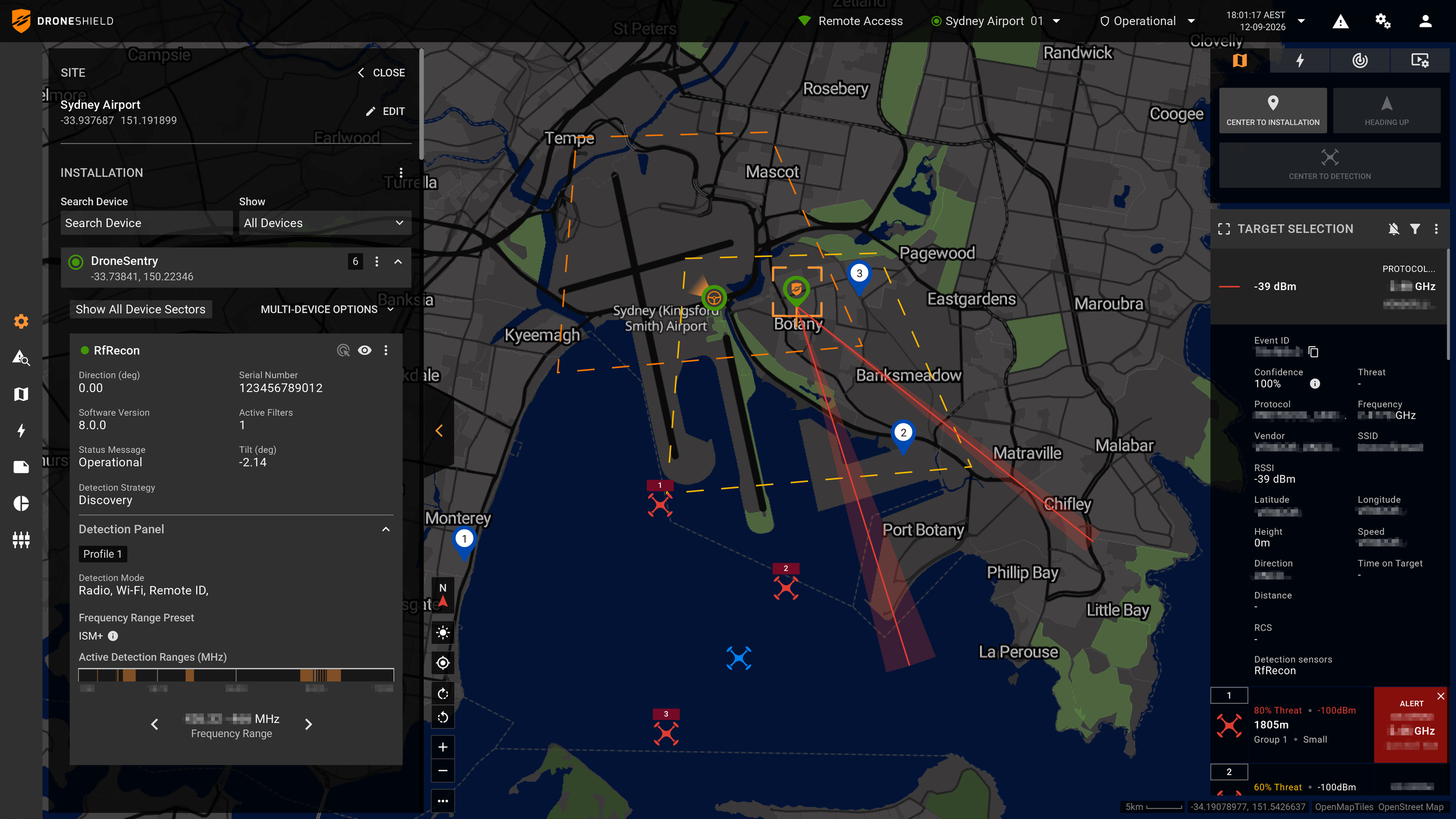
Task: Open the Operational status dropdown
Action: click(1147, 22)
